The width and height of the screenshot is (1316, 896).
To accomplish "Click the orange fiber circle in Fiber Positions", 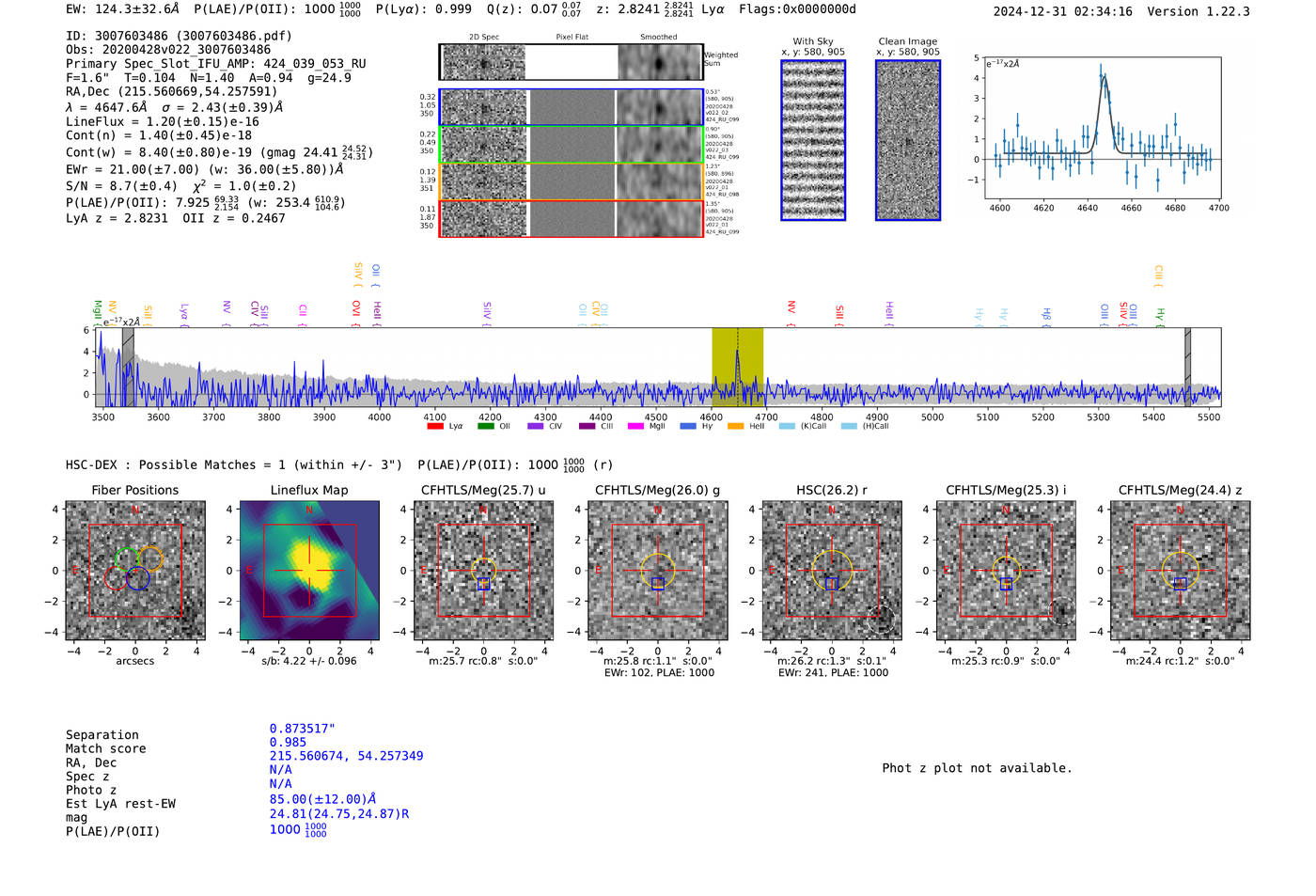I will 150,558.
